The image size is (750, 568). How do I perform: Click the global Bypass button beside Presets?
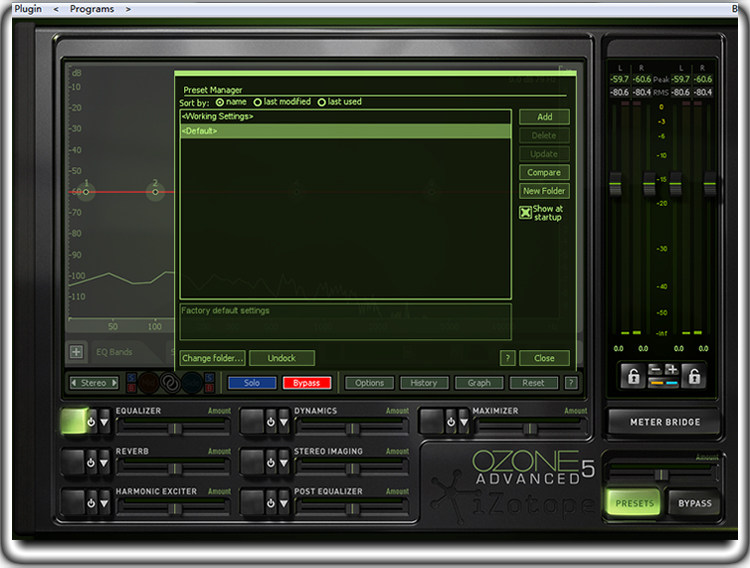[695, 503]
